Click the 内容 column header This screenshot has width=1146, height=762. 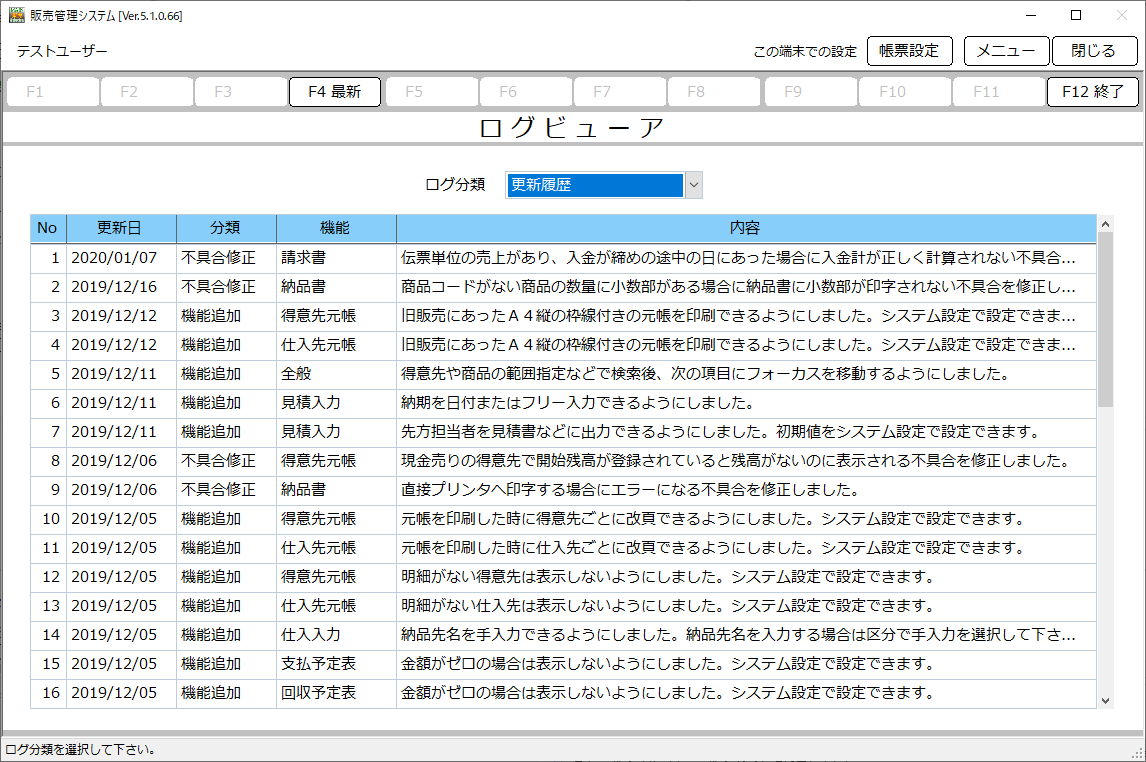[x=746, y=228]
